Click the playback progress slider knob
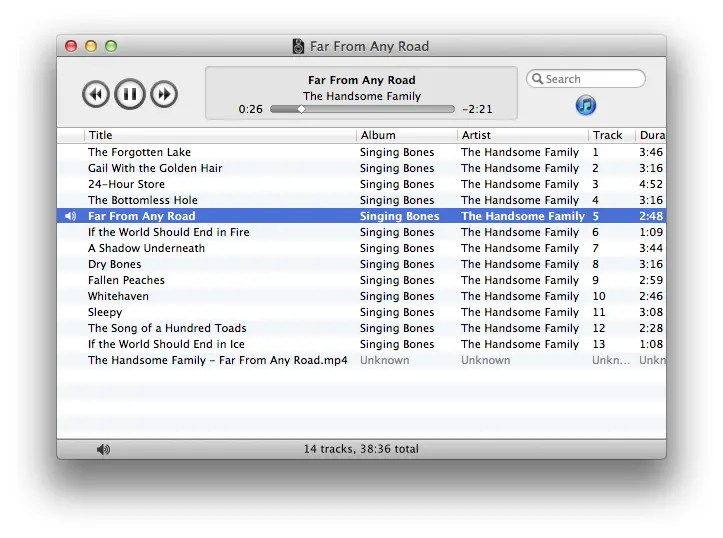The height and width of the screenshot is (538, 723). (301, 109)
